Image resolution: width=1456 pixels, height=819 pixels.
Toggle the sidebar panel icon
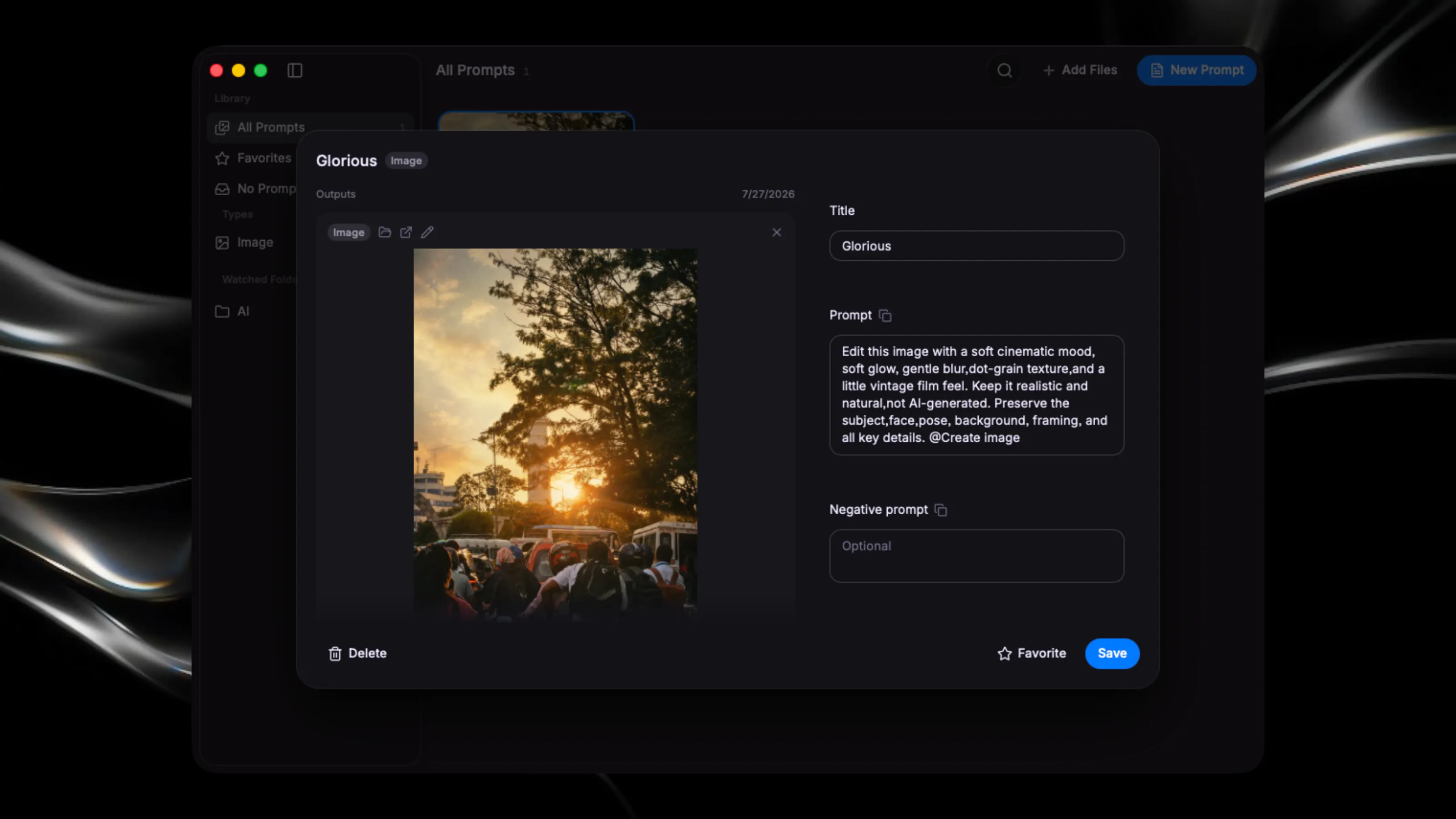pyautogui.click(x=294, y=70)
